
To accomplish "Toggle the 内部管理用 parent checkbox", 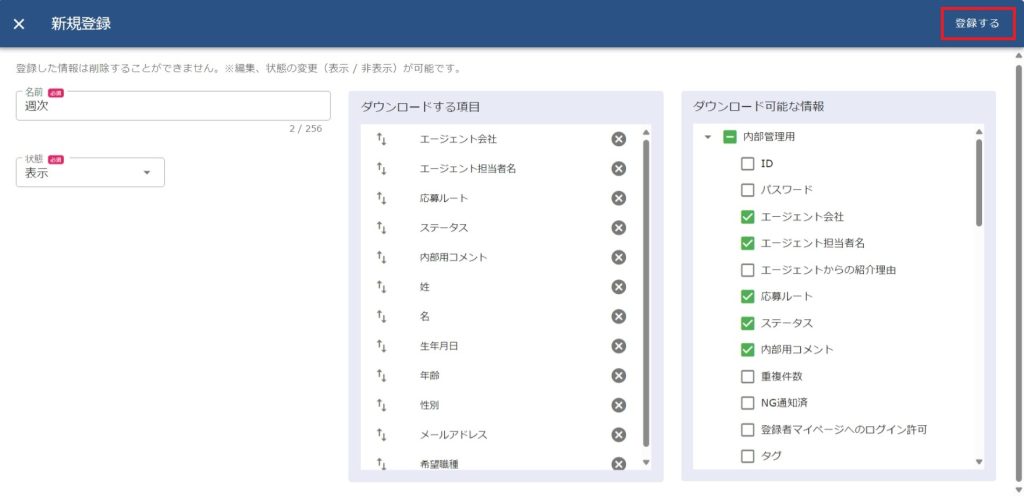I will click(x=730, y=137).
